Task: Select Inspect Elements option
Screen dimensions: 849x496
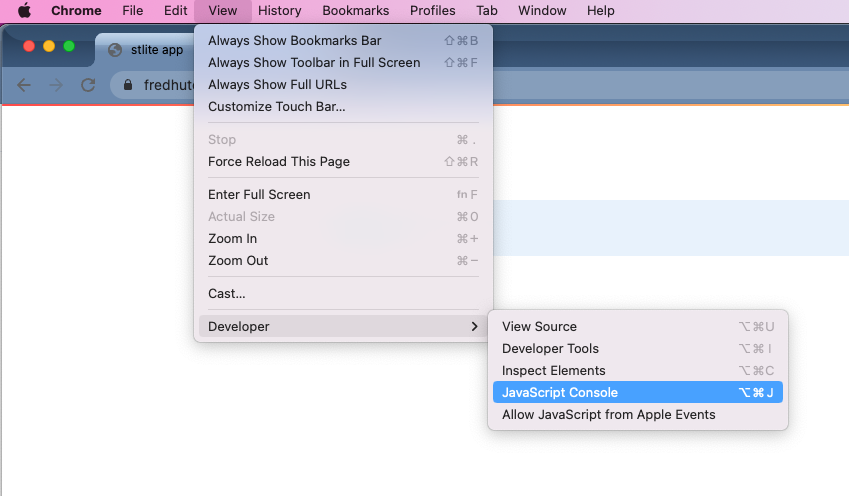Action: [x=553, y=371]
